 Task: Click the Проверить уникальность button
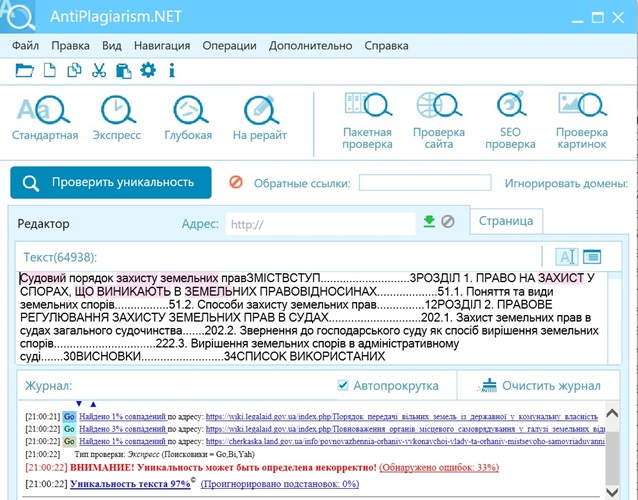click(x=111, y=182)
